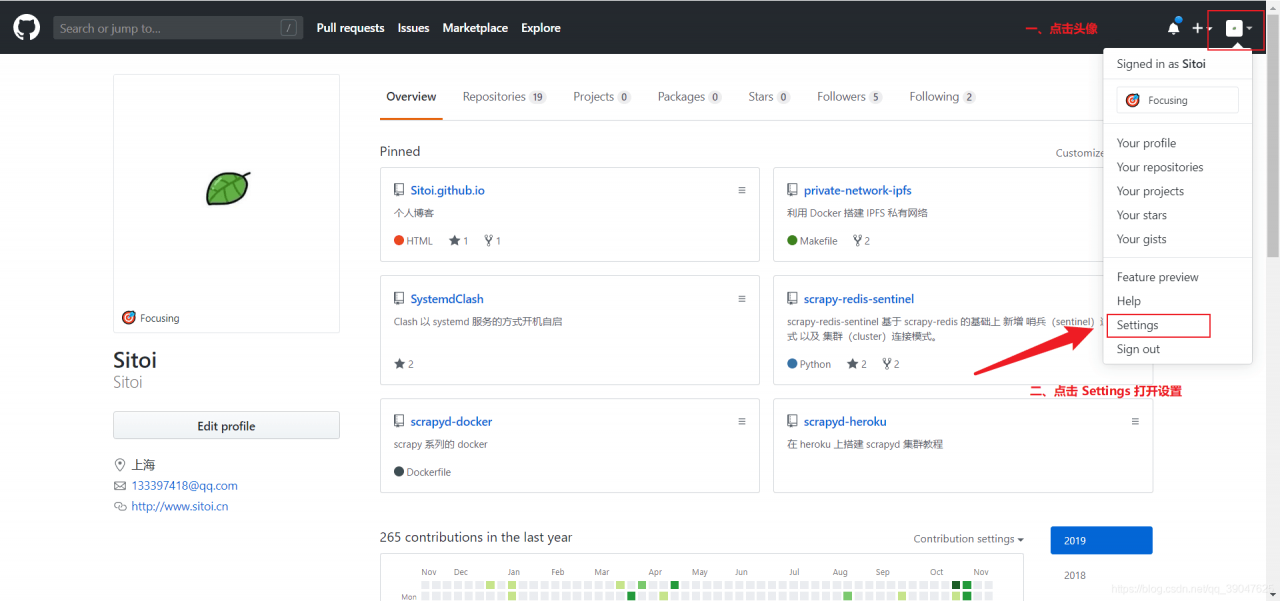Open the scrapyd-docker repository link

[x=451, y=422]
